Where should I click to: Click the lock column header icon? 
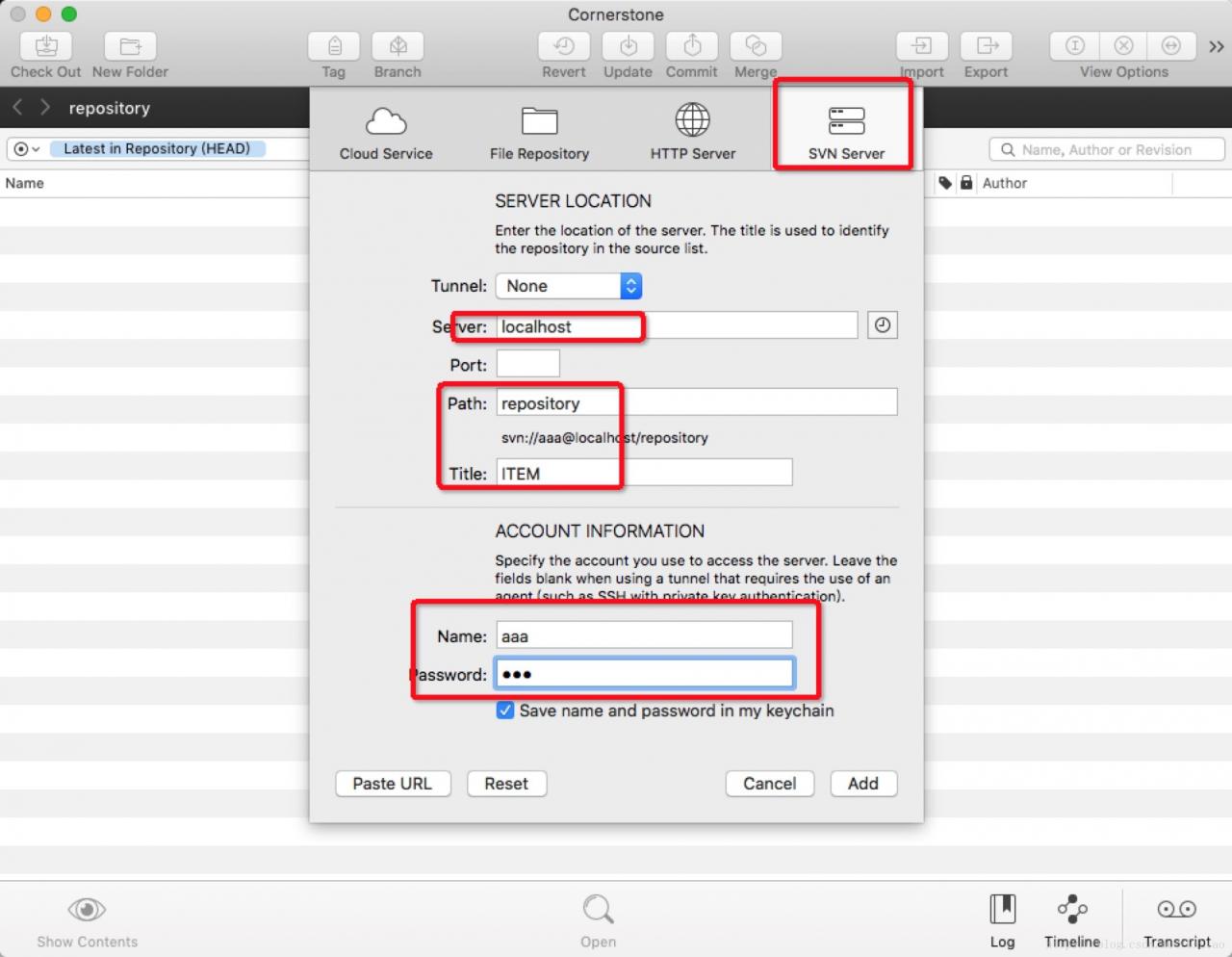pos(966,183)
